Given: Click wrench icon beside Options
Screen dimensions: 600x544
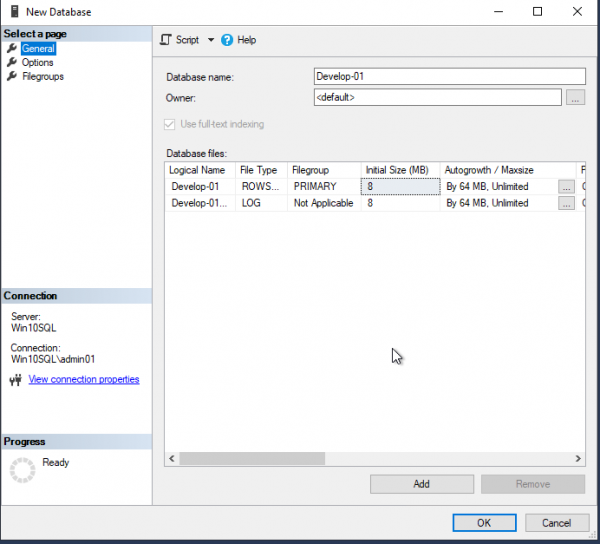Looking at the screenshot, I should (x=12, y=62).
